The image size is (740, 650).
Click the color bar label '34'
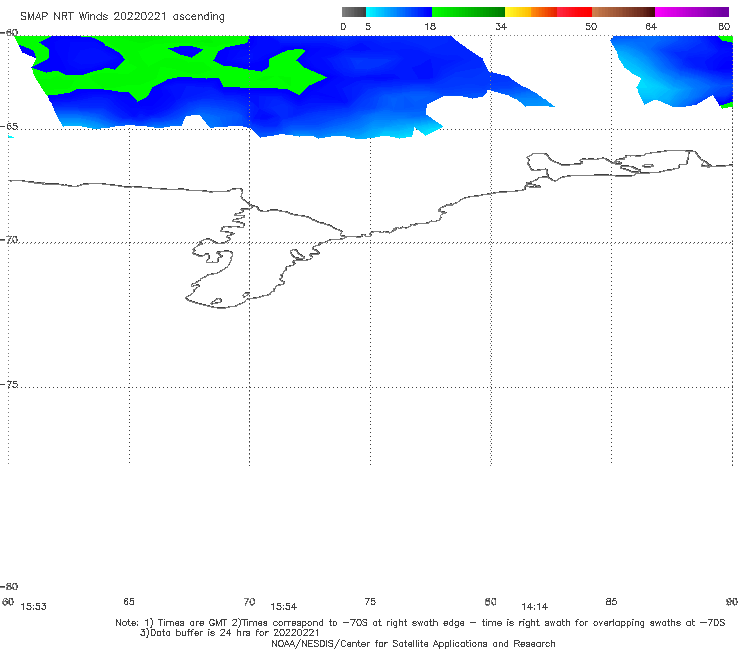(x=501, y=27)
